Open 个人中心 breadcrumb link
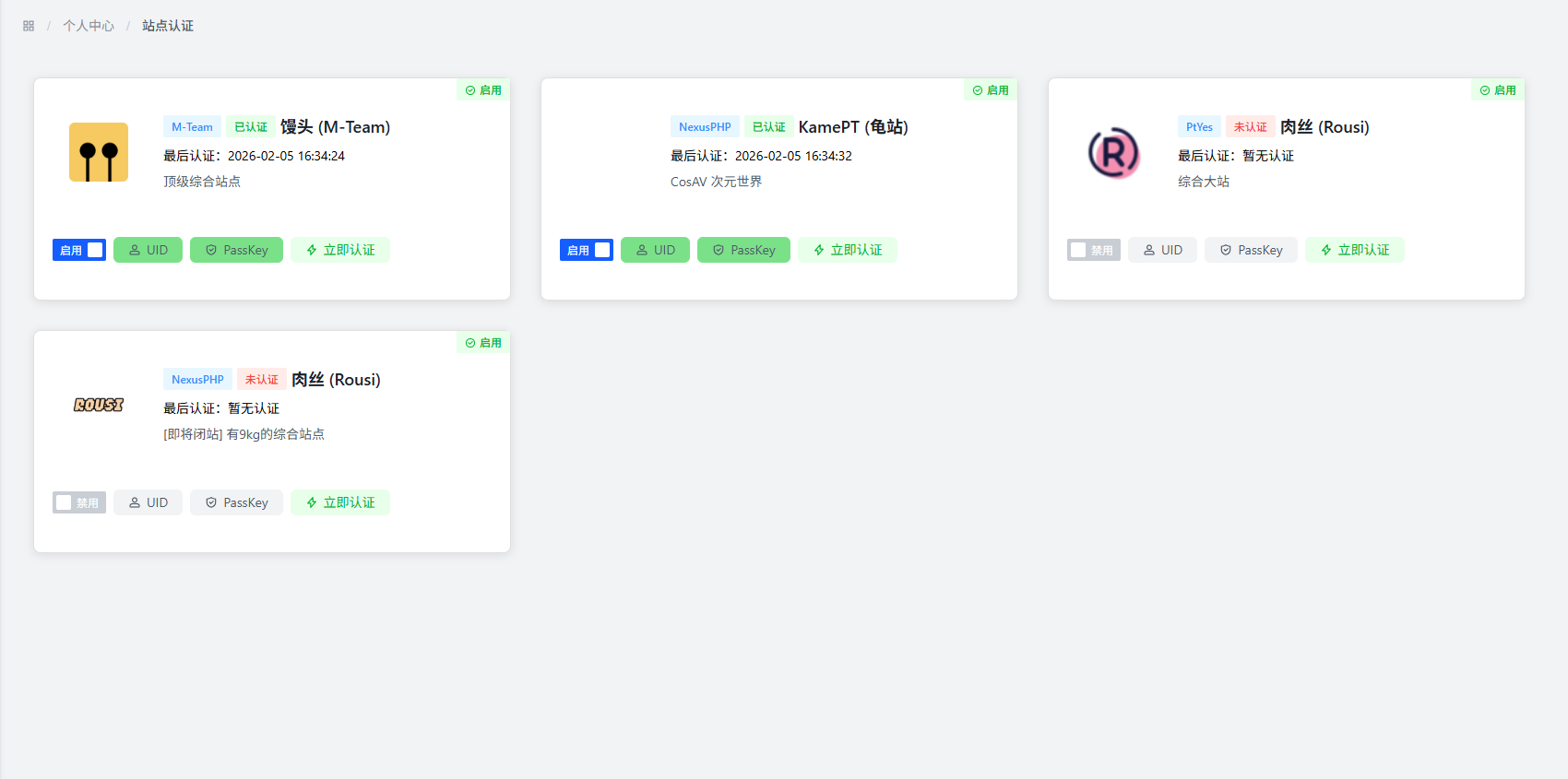 coord(89,26)
